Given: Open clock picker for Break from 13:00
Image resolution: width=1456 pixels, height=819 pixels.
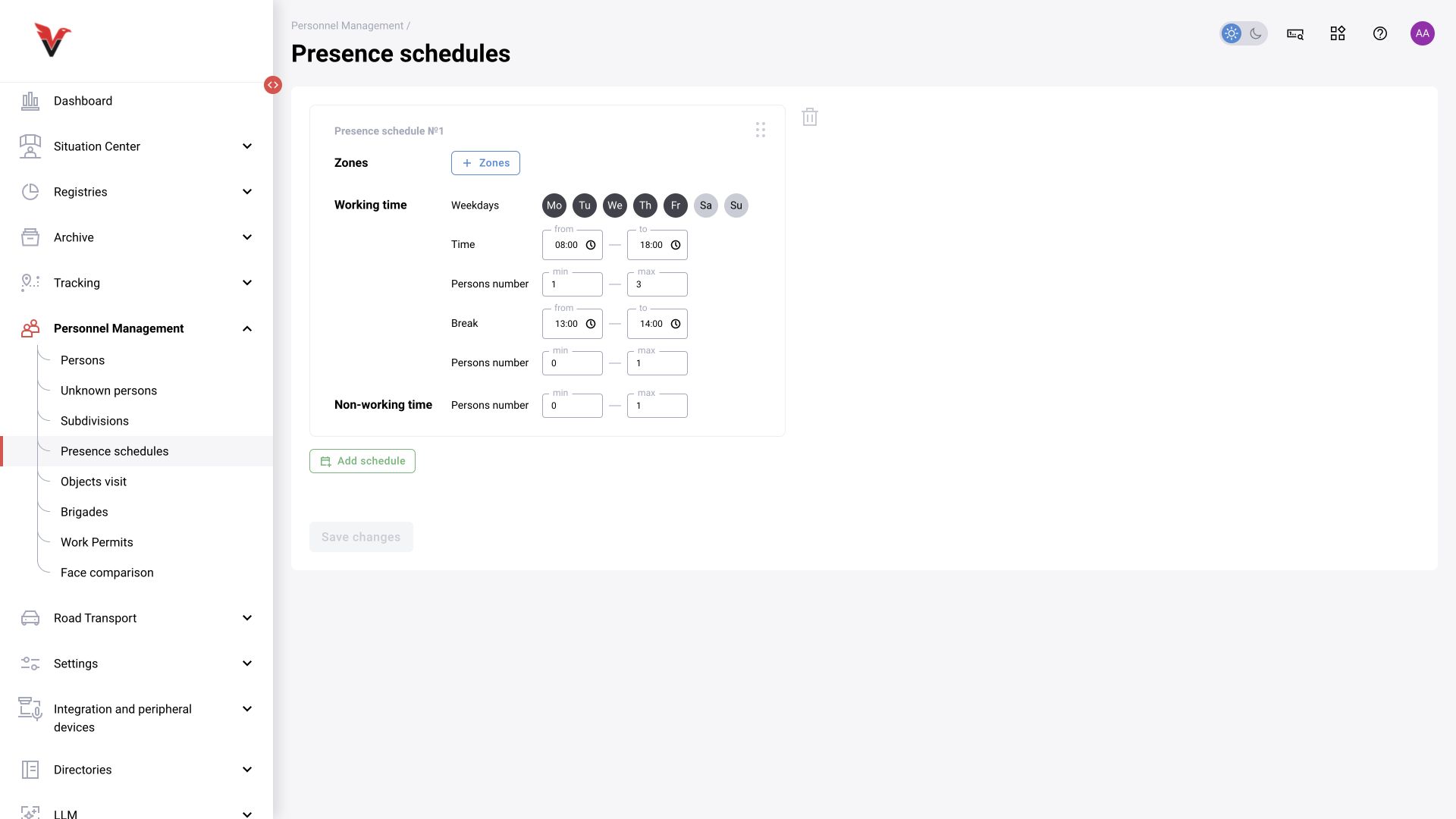Looking at the screenshot, I should [591, 324].
